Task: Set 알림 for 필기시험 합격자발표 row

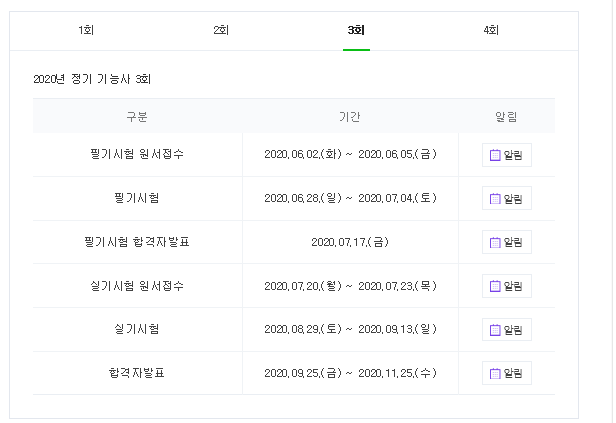Action: click(x=507, y=242)
